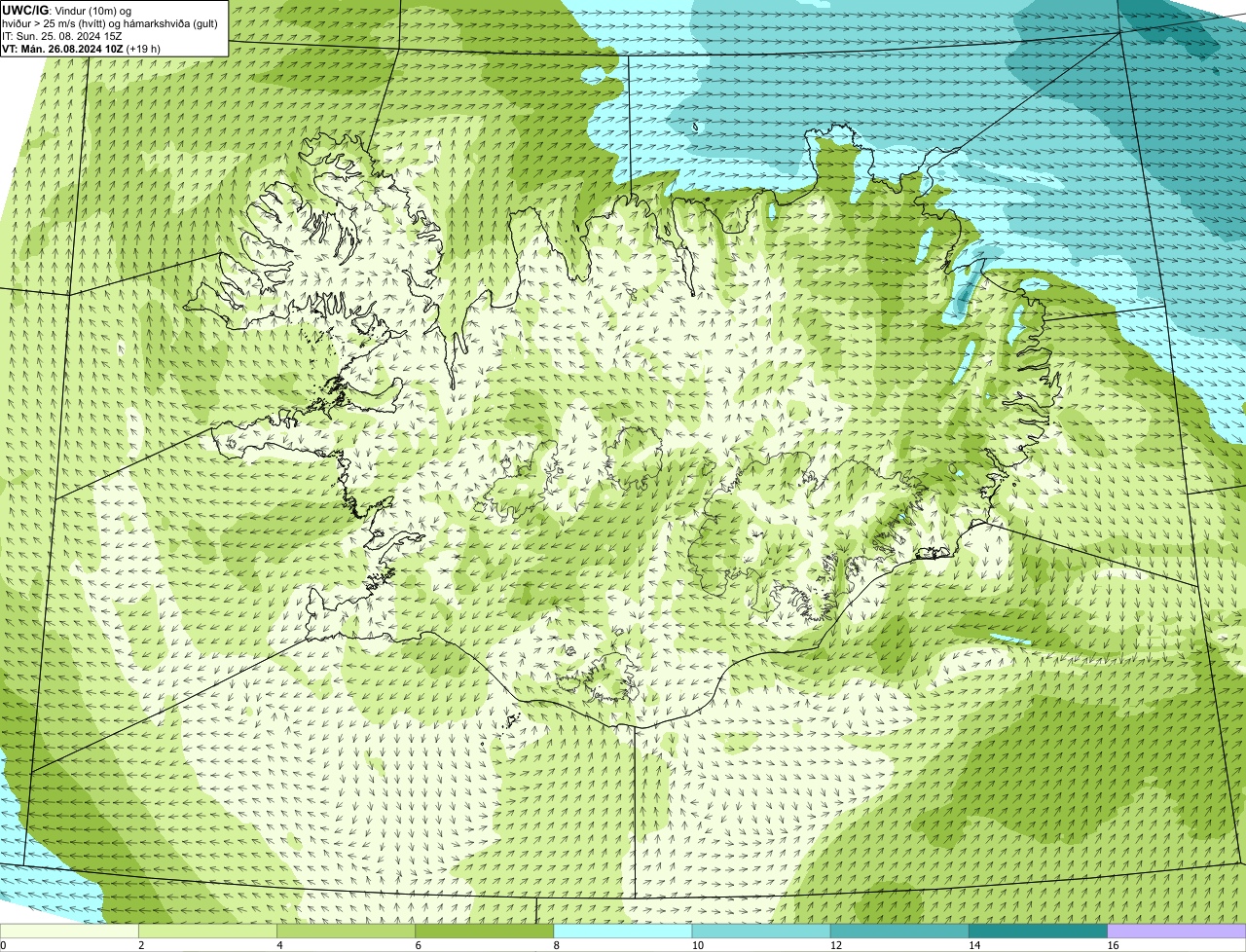Viewport: 1246px width, 952px height.
Task: Click the 'hviður > 25 m/s (hvítt)' description line
Action: pyautogui.click(x=110, y=22)
